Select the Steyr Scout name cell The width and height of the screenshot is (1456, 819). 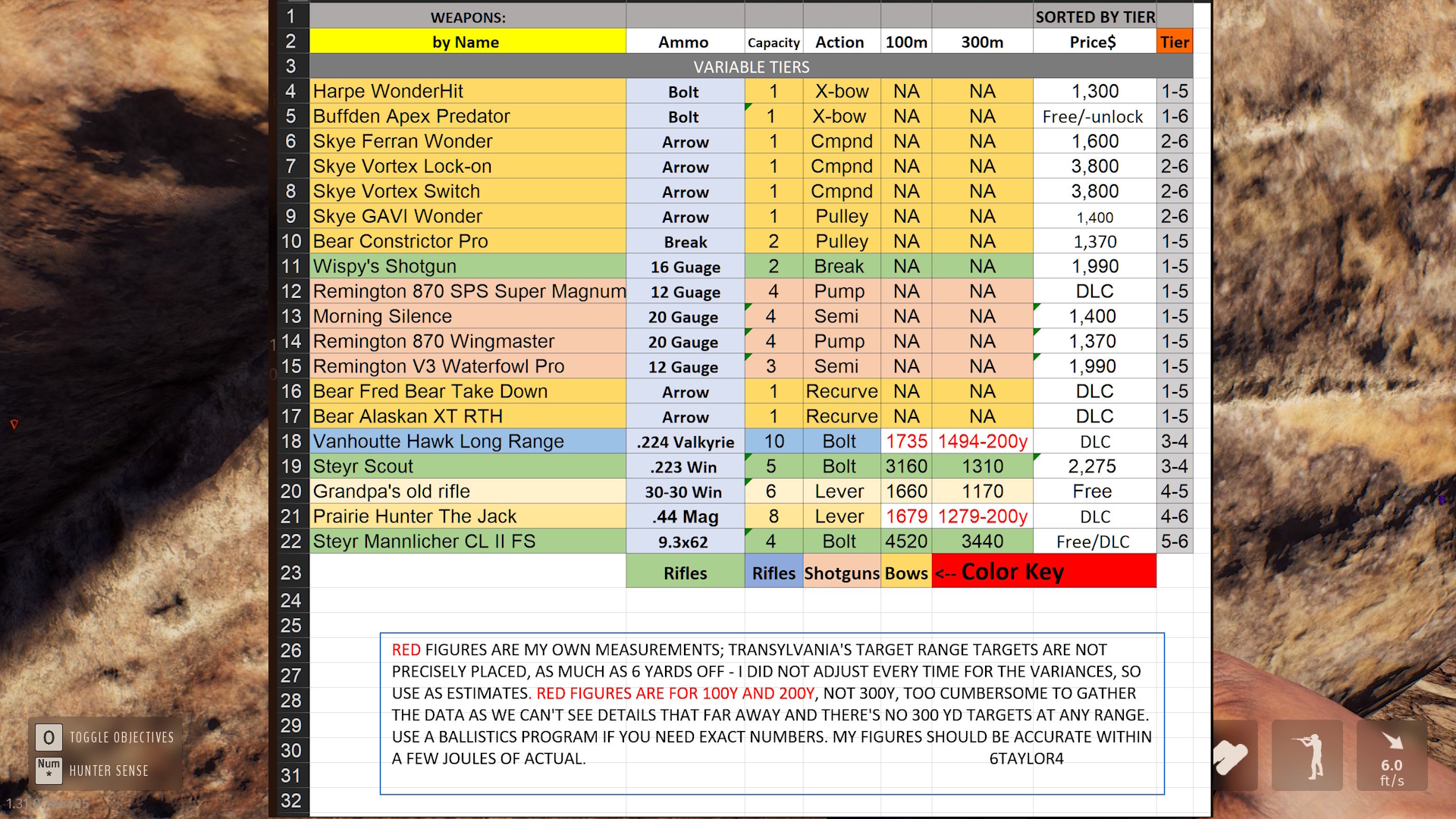point(467,466)
